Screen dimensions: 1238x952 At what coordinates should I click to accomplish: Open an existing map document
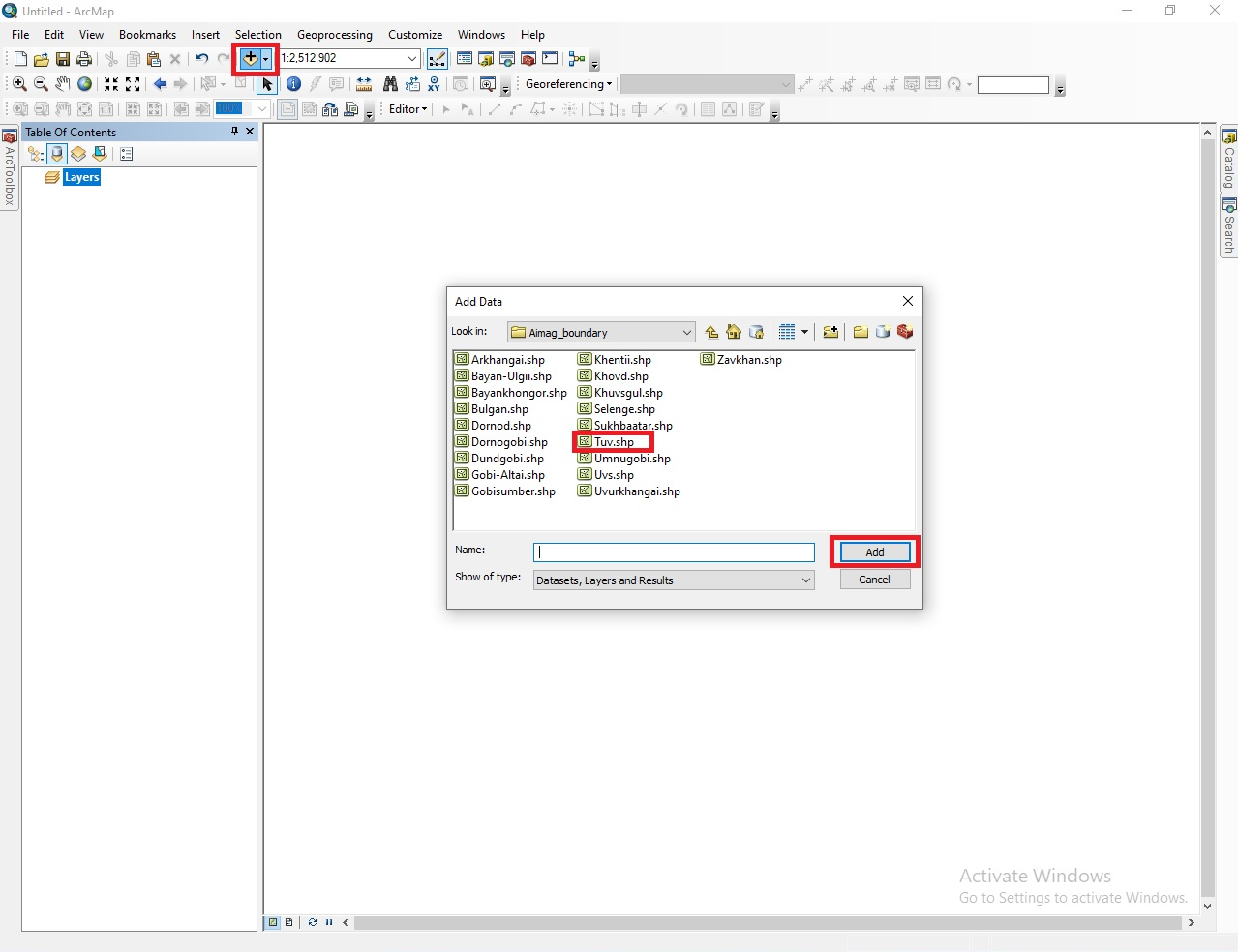click(x=42, y=59)
